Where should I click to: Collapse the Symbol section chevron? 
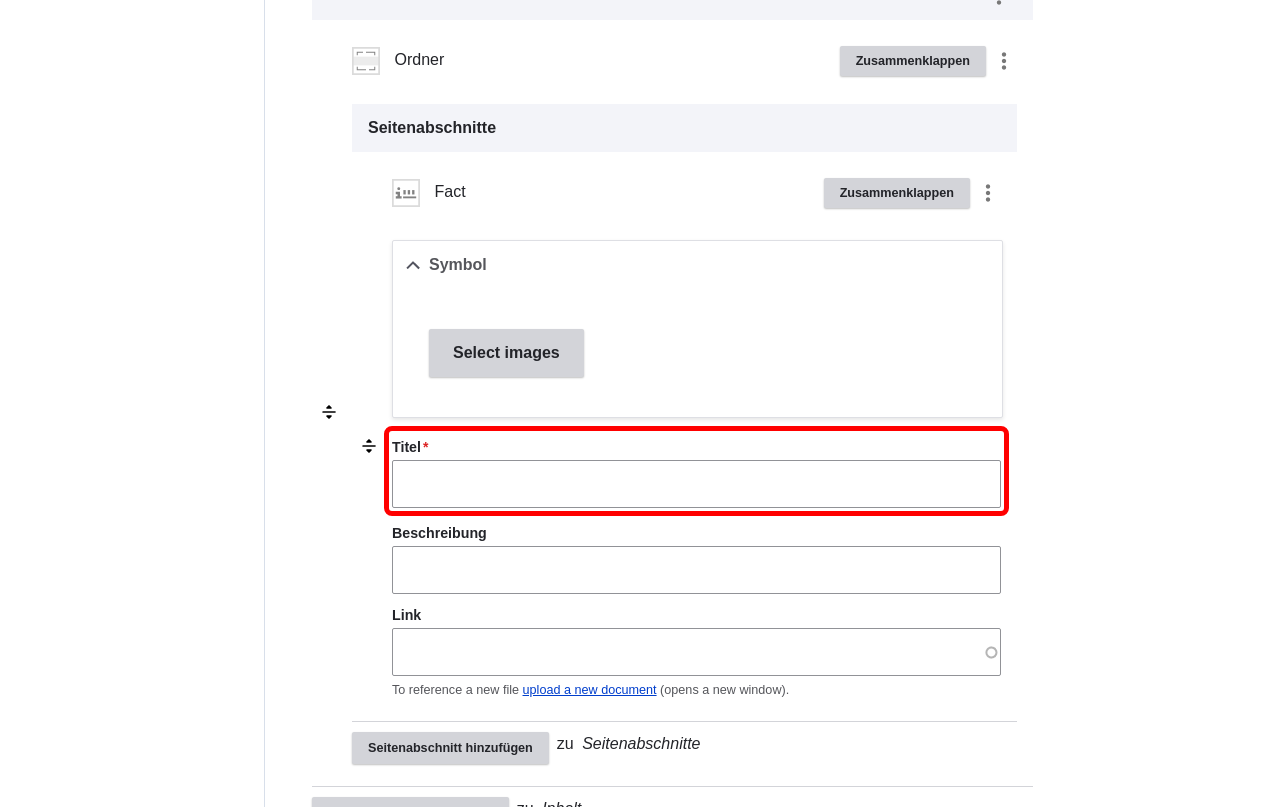coord(413,265)
